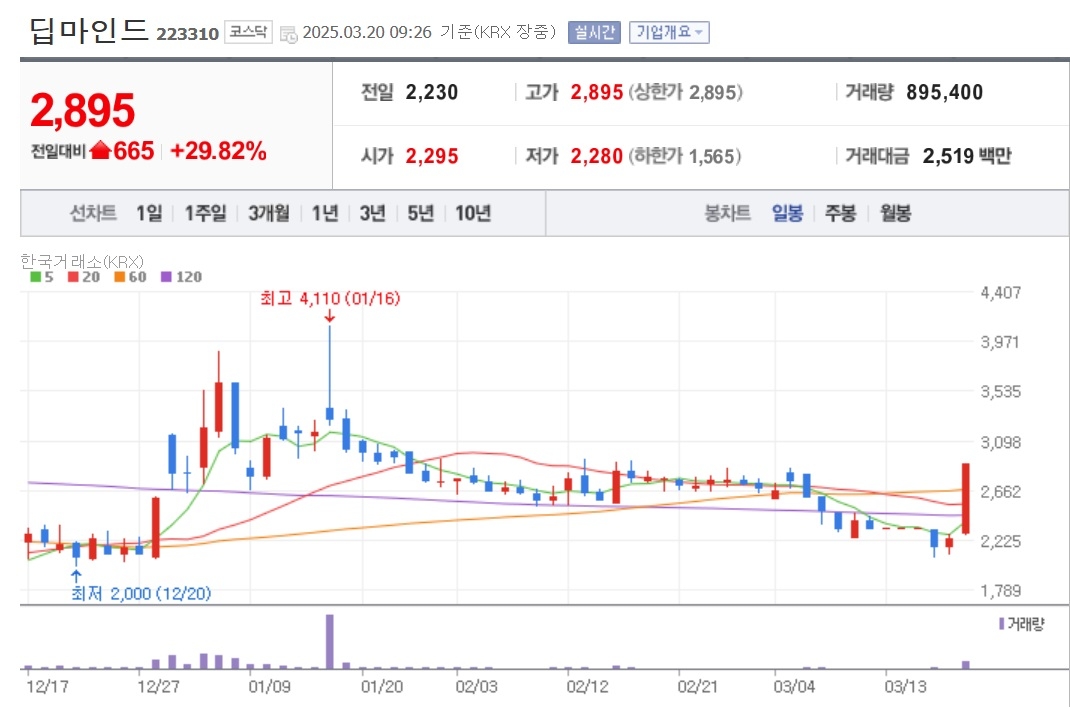
Task: Click the orange 60-day moving average swatch
Action: (119, 276)
